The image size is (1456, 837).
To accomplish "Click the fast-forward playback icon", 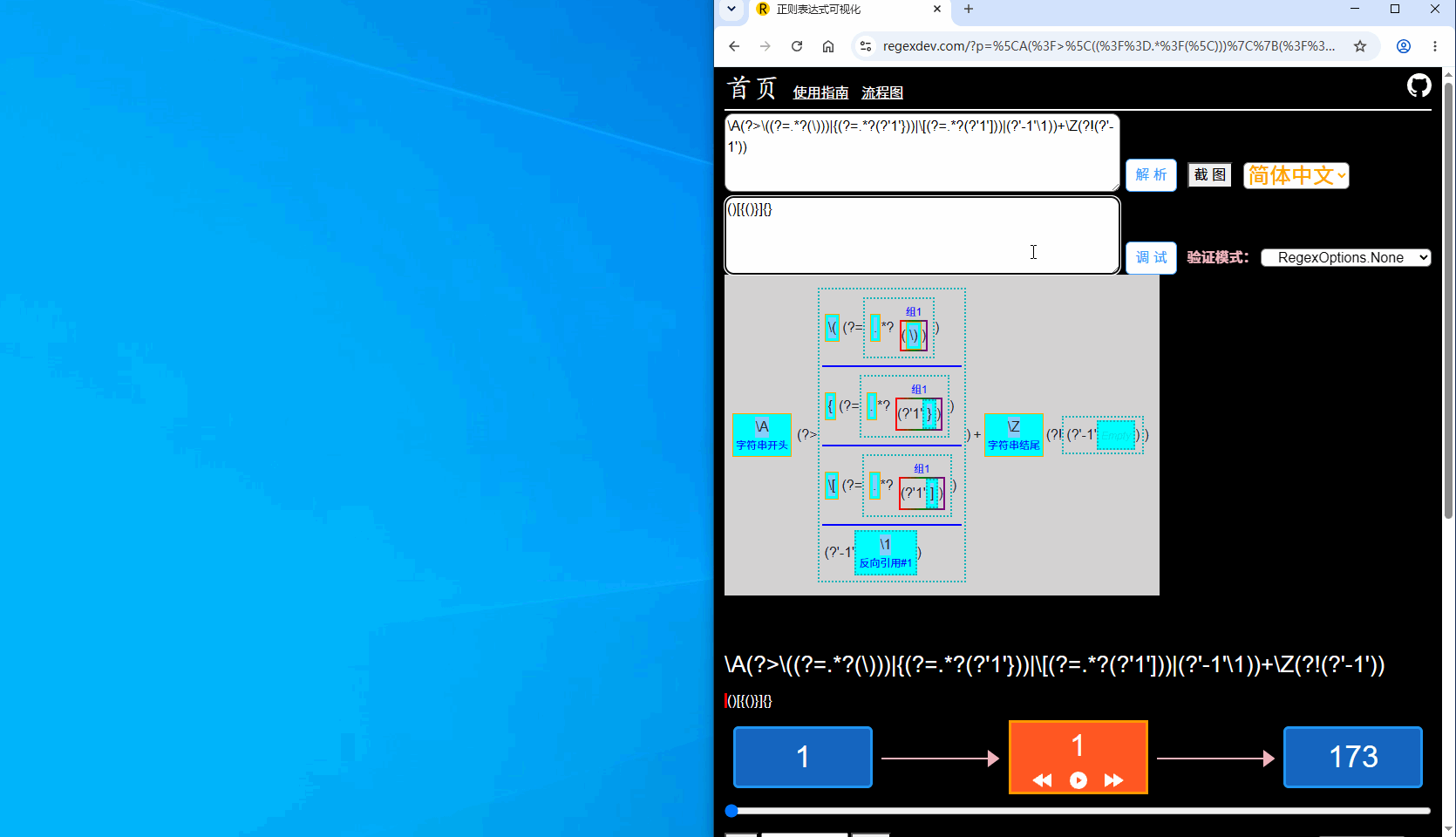I will coord(1113,780).
